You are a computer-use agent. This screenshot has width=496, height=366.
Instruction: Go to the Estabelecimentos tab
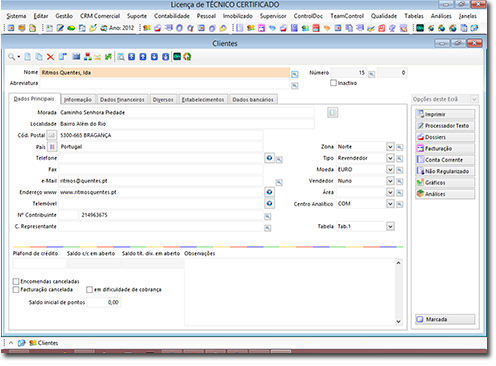203,100
